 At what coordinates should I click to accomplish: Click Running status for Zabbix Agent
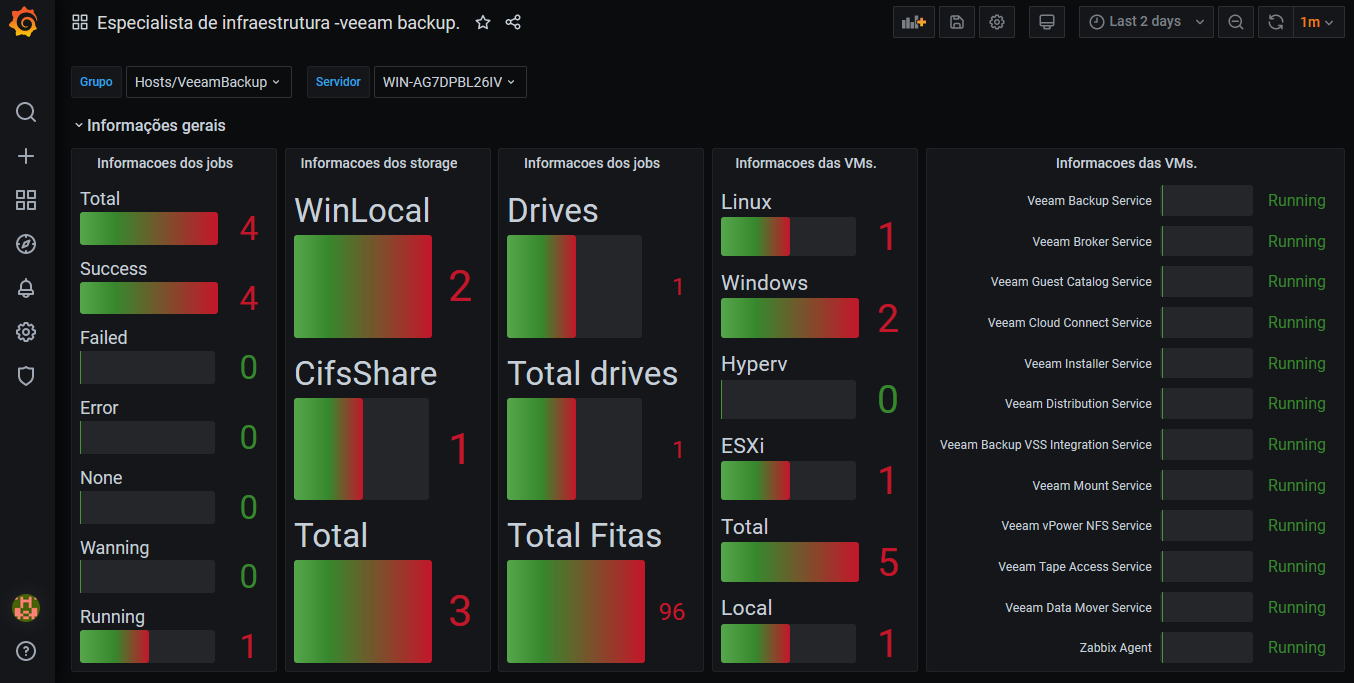click(x=1297, y=648)
